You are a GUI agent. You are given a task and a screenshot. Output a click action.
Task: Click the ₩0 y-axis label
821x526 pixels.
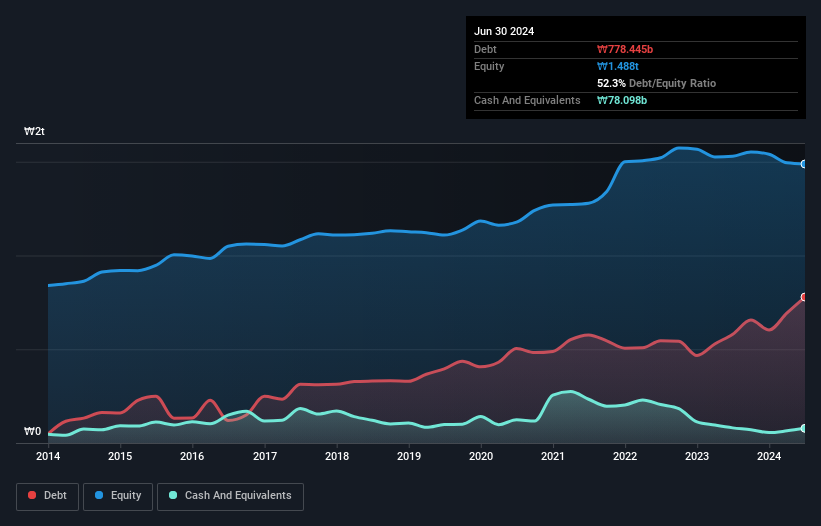click(32, 431)
